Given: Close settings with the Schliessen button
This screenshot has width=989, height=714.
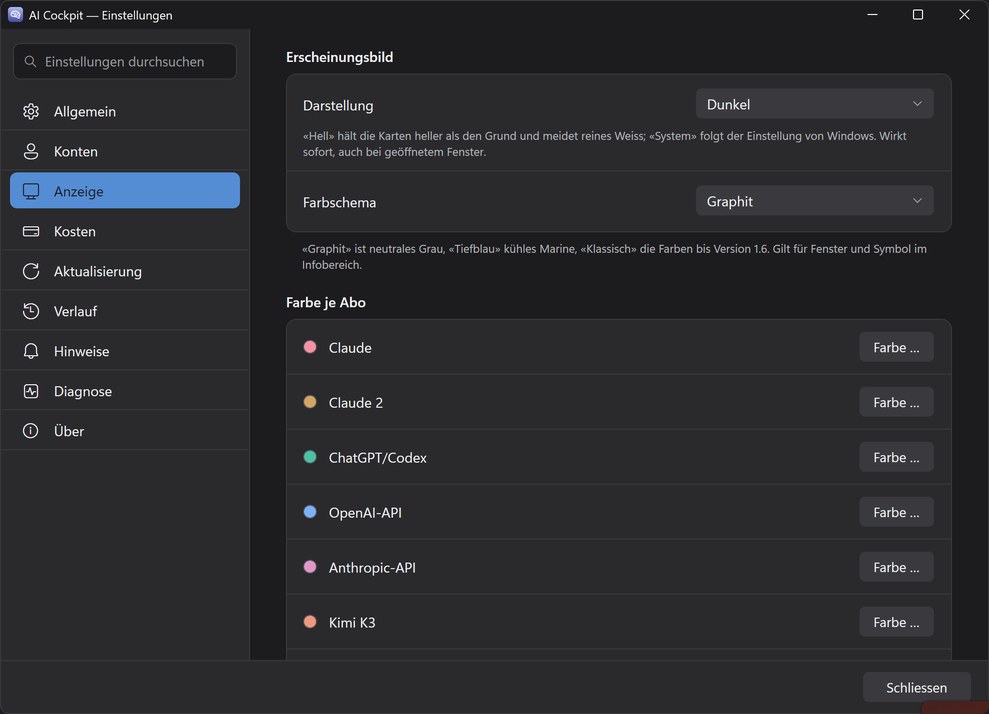Looking at the screenshot, I should click(916, 688).
